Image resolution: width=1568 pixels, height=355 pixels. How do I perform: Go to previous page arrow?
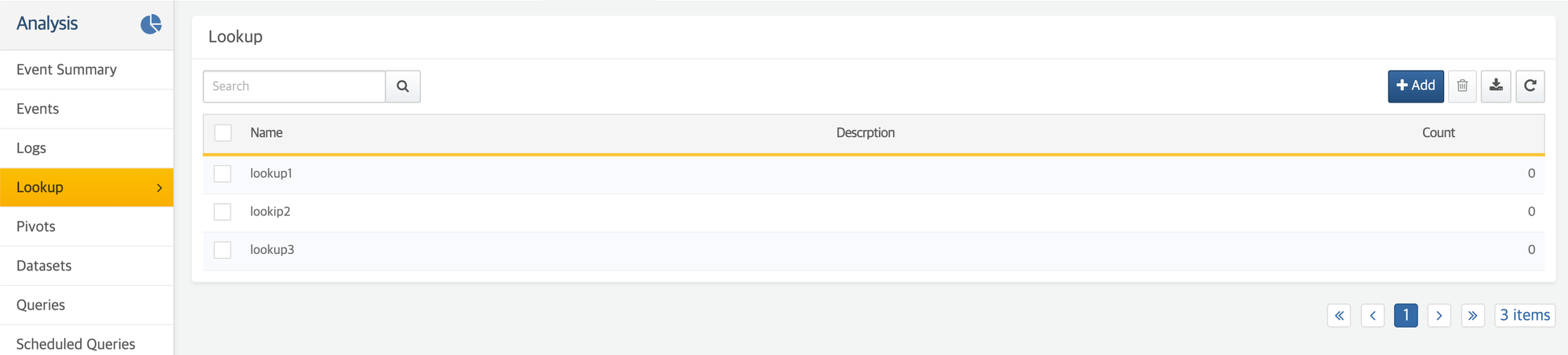(x=1373, y=315)
